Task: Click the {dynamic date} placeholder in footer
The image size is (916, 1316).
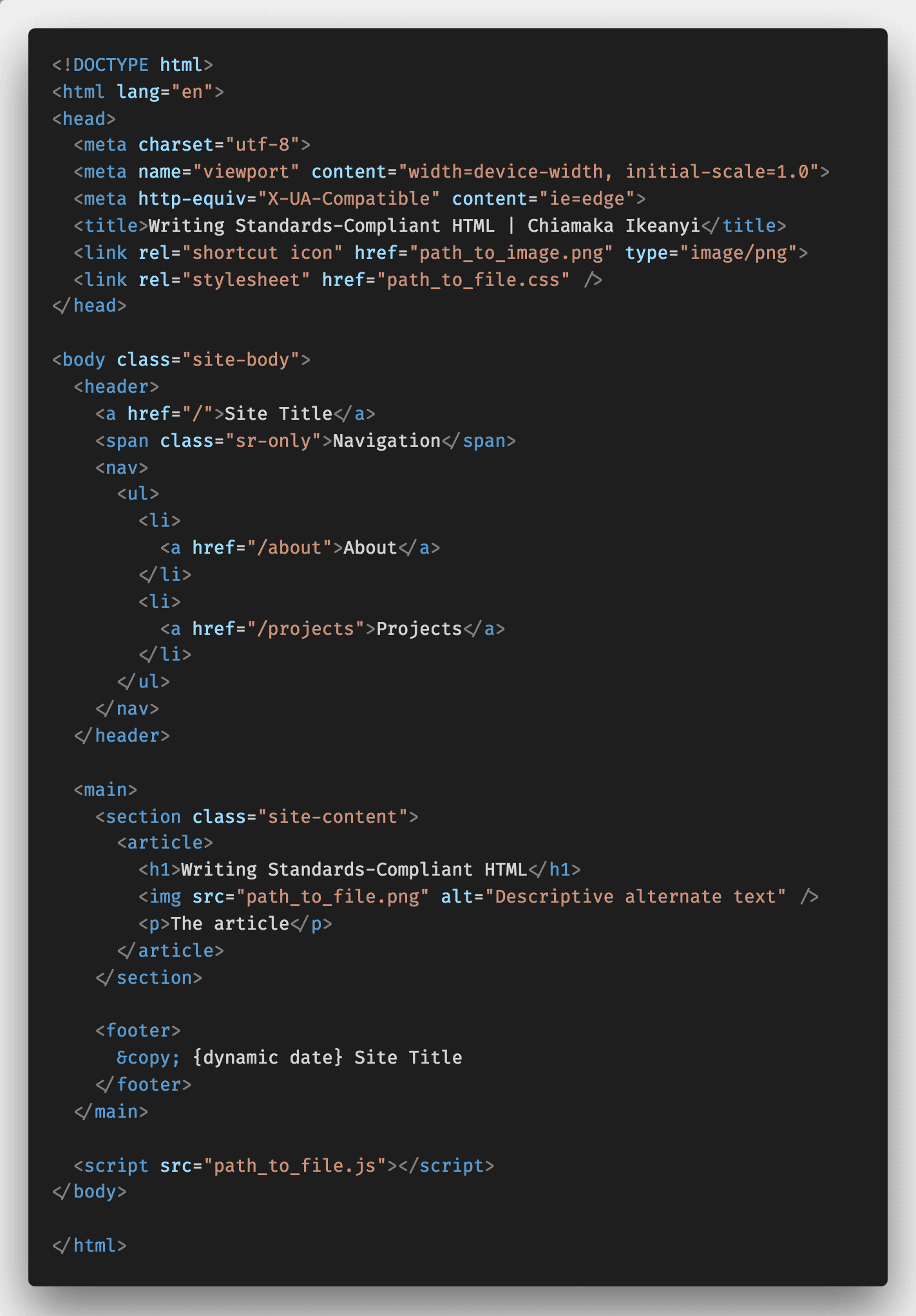Action: click(267, 1058)
